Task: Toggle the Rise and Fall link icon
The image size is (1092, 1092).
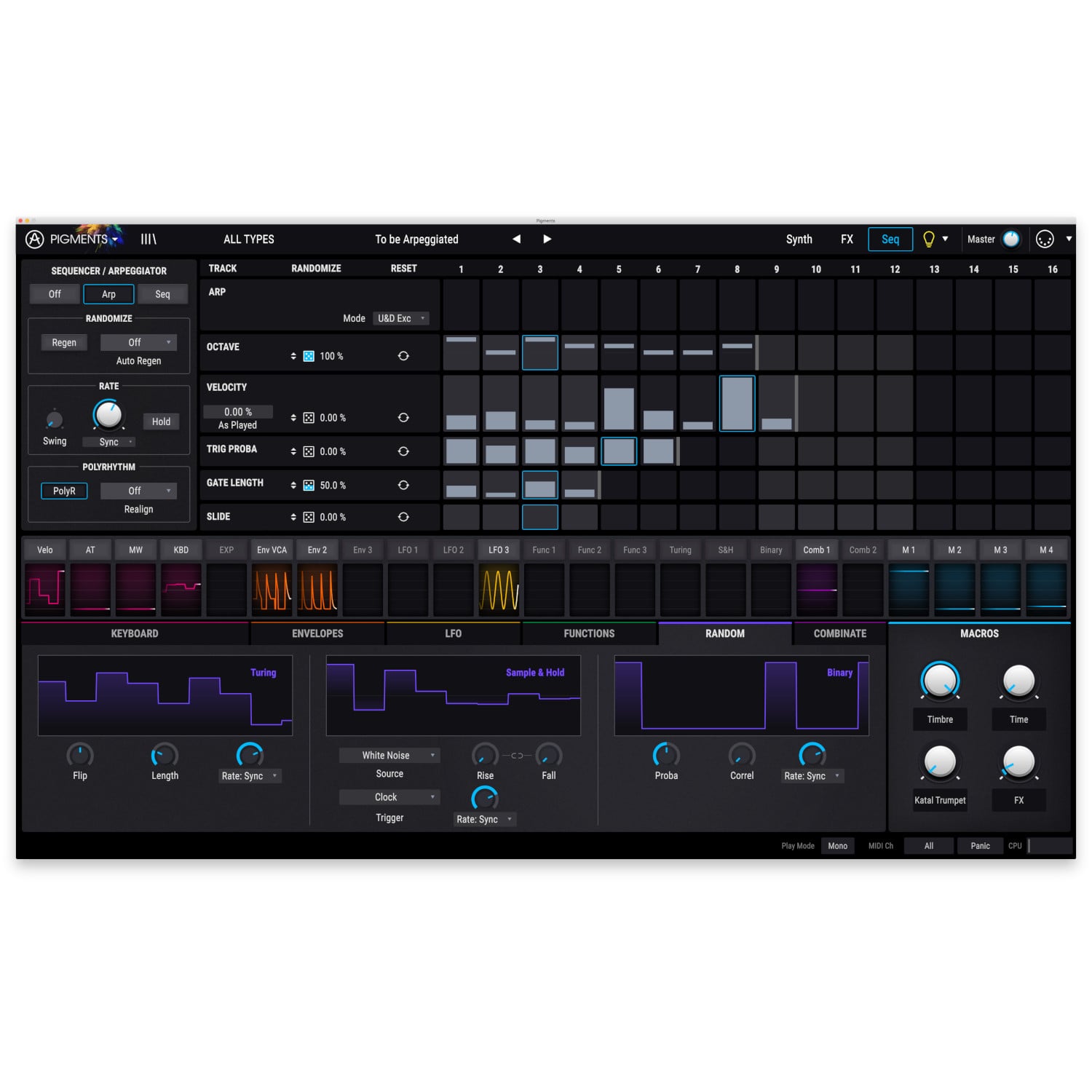Action: [x=517, y=756]
